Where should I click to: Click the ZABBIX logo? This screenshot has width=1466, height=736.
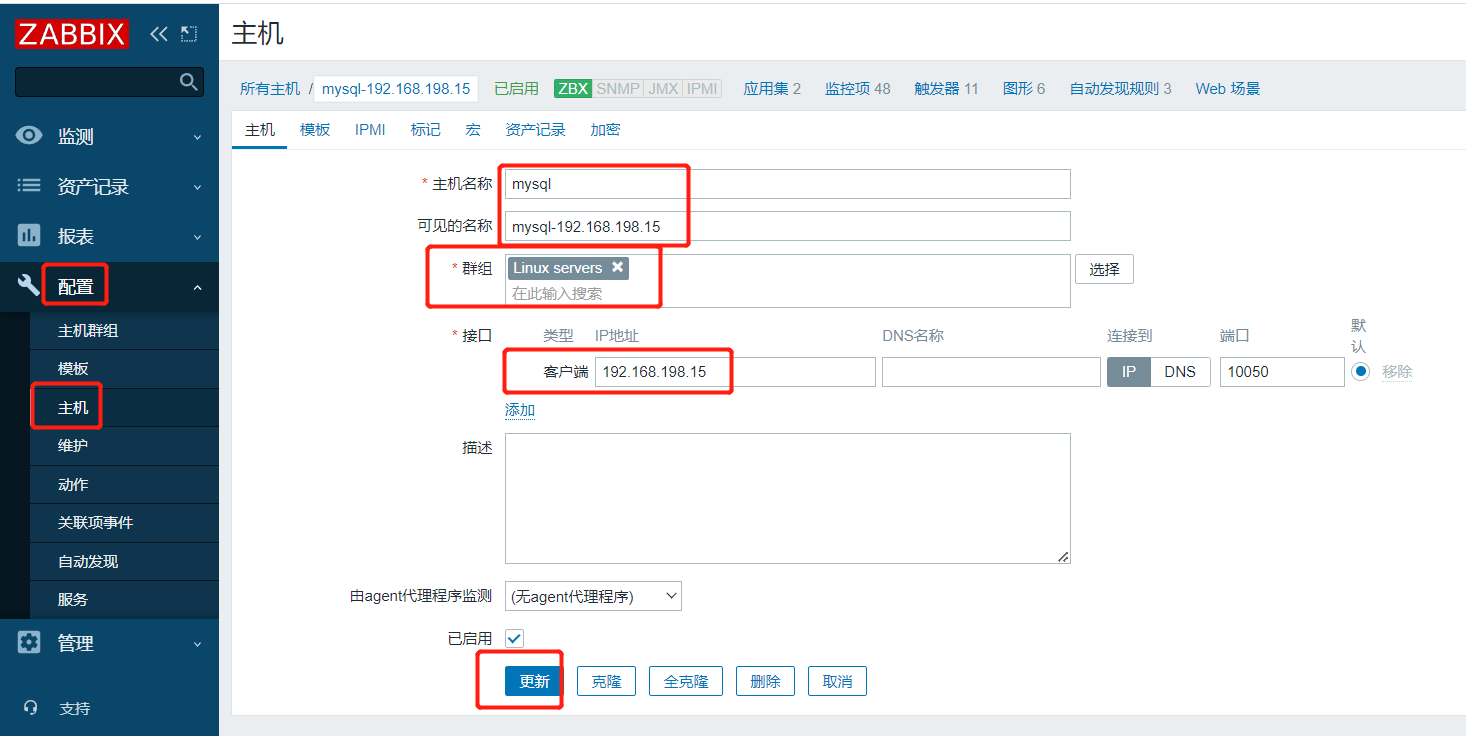coord(72,34)
